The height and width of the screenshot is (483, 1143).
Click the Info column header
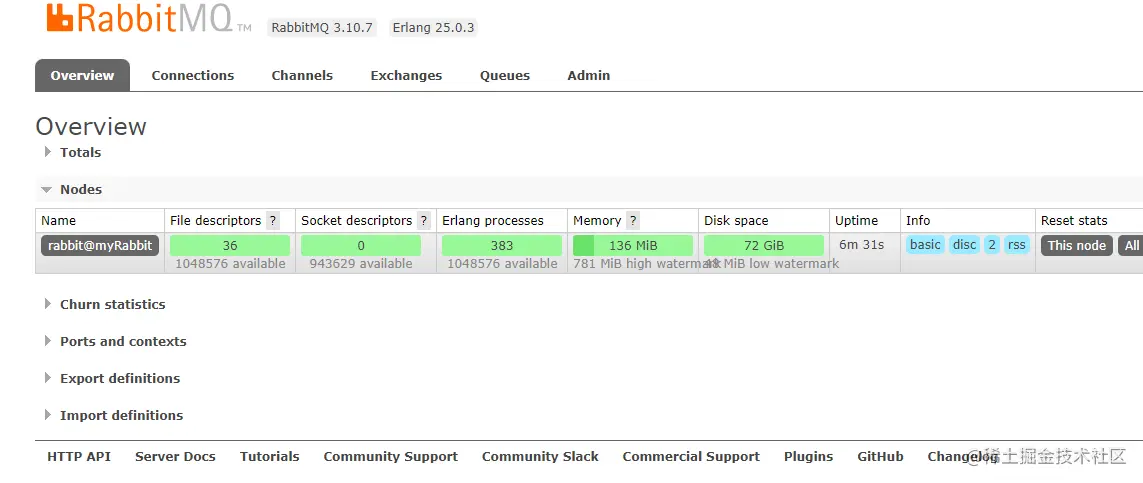tap(918, 221)
